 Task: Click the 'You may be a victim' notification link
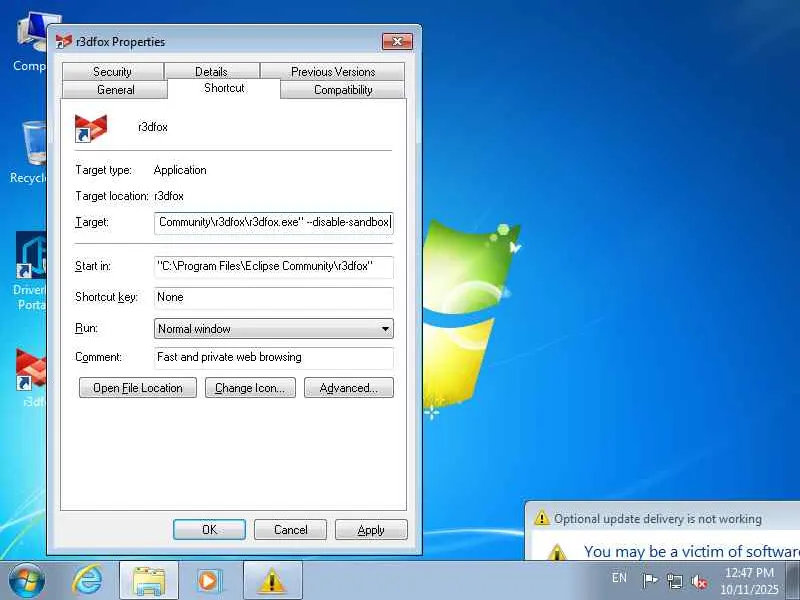[692, 551]
